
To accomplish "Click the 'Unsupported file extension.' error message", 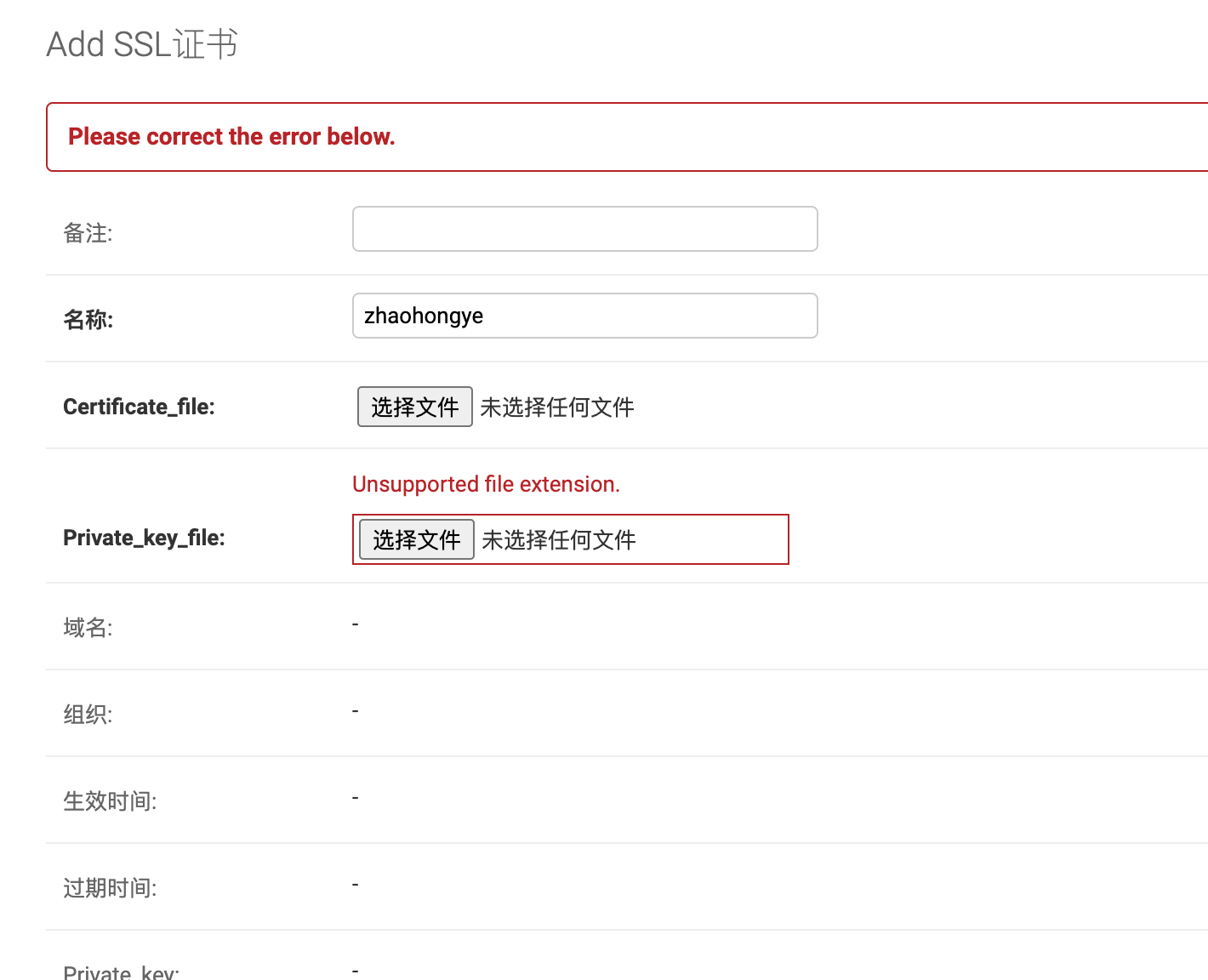I will click(x=487, y=484).
